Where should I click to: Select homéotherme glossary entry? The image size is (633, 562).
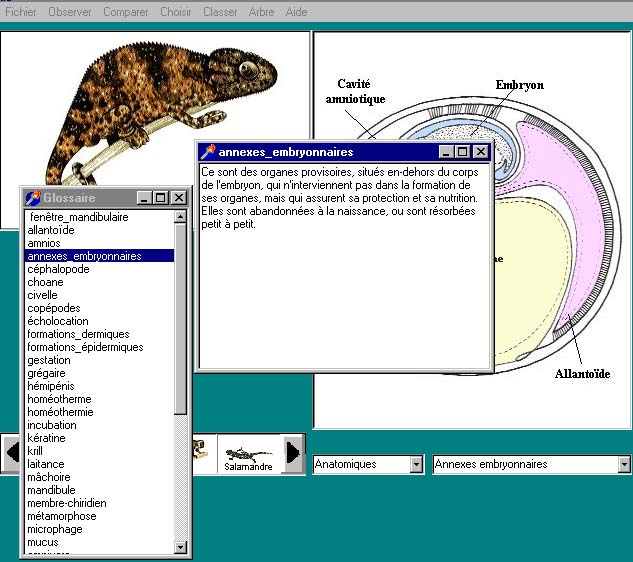click(59, 399)
